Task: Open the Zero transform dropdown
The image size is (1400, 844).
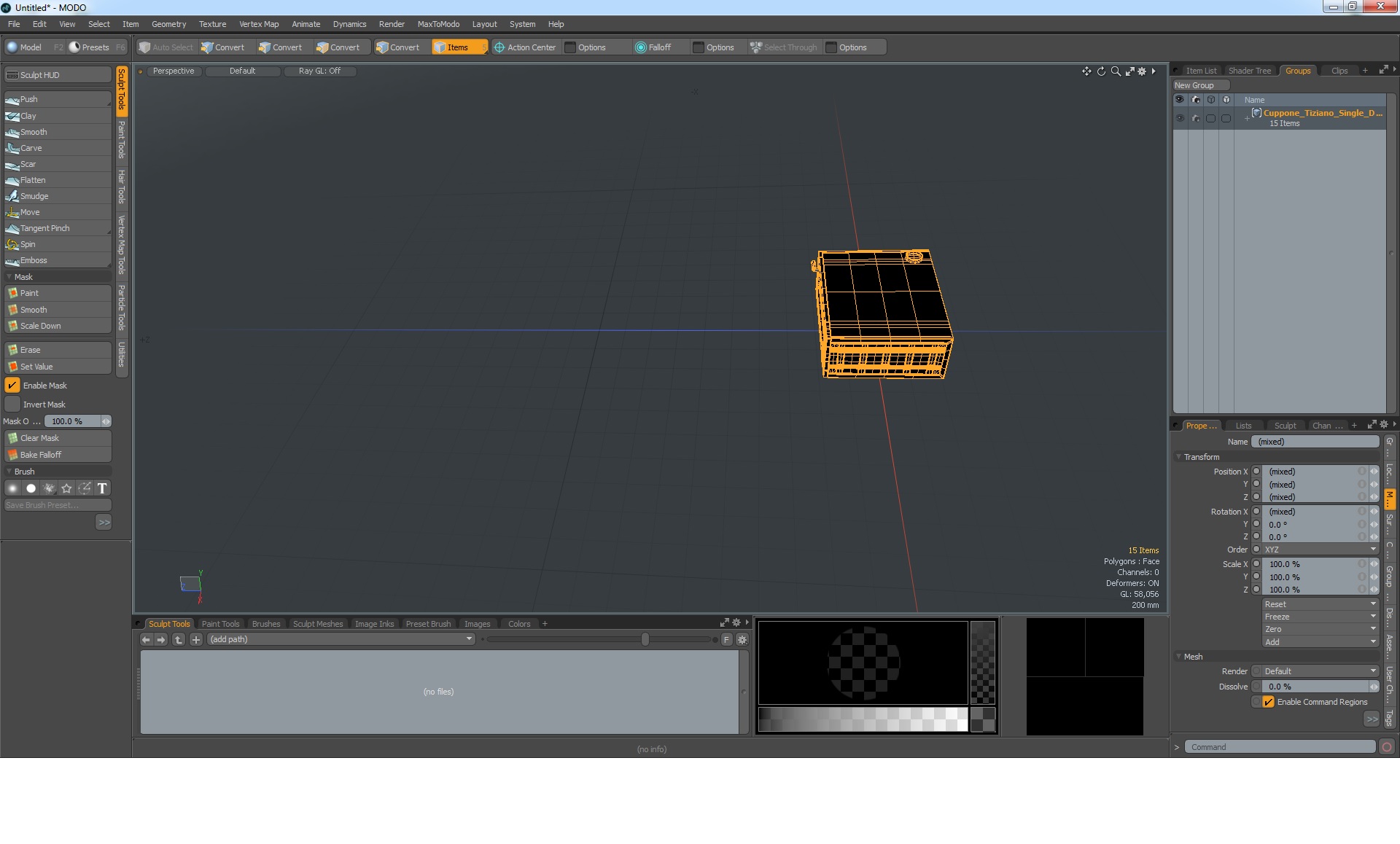Action: (x=1320, y=629)
